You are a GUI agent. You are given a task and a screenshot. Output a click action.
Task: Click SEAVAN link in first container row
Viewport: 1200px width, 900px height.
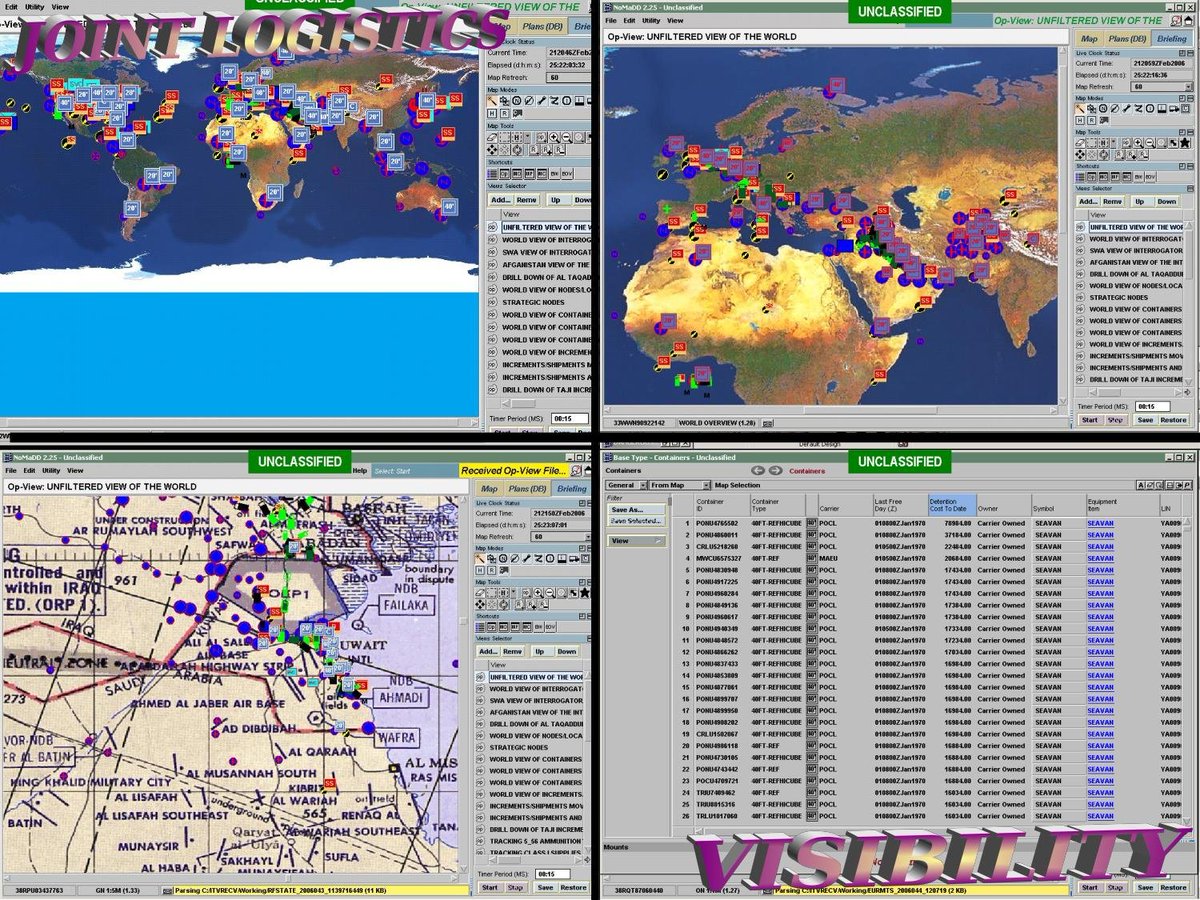pos(1100,523)
